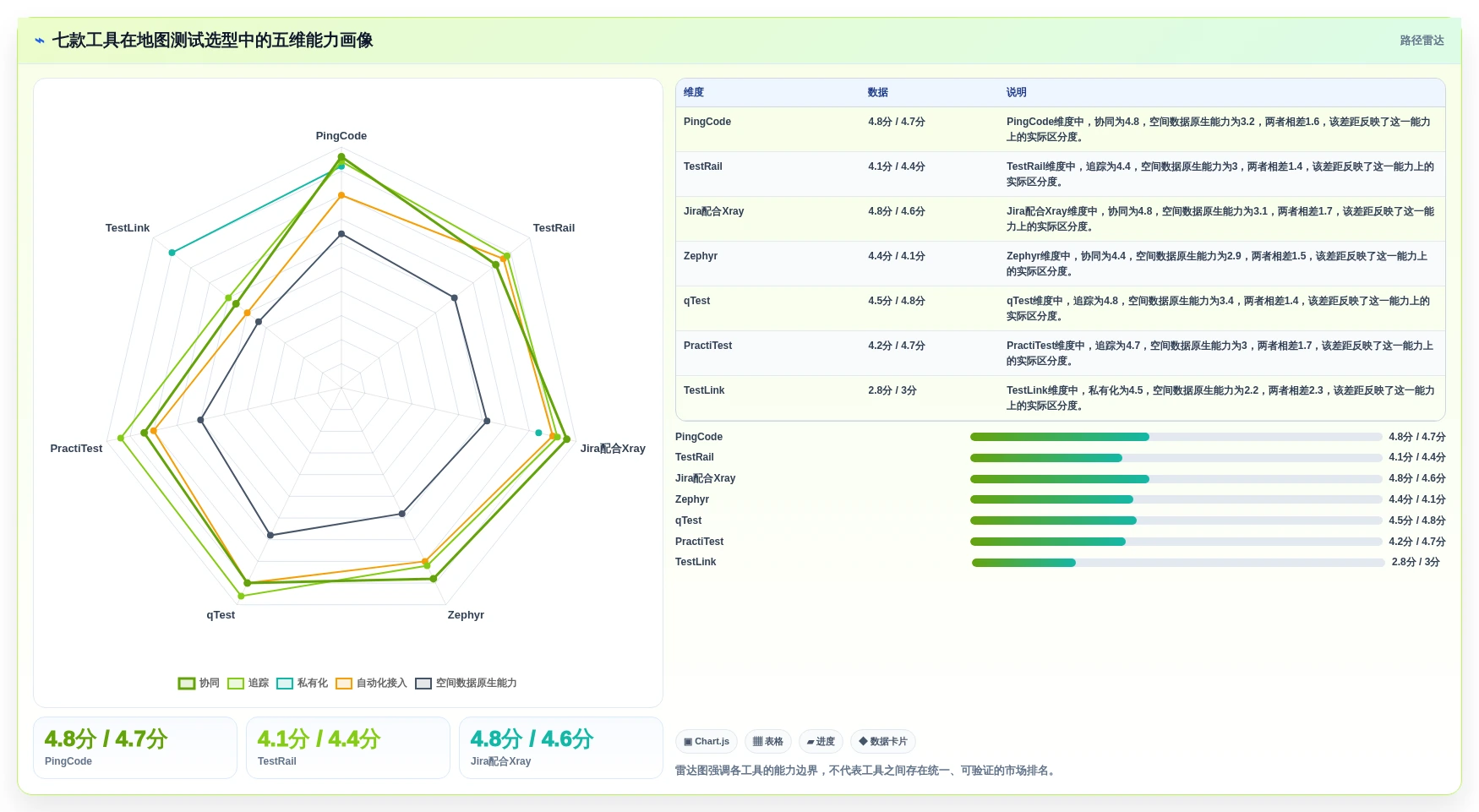The image size is (1479, 812).
Task: Select the PingCode table row name
Action: (x=707, y=122)
